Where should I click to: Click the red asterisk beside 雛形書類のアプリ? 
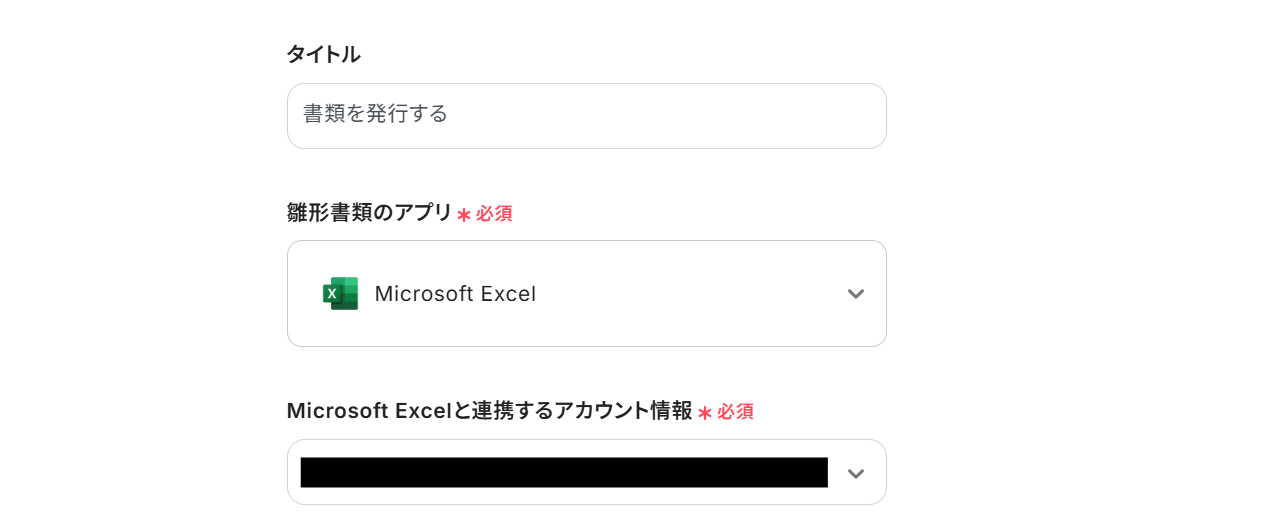coord(464,214)
